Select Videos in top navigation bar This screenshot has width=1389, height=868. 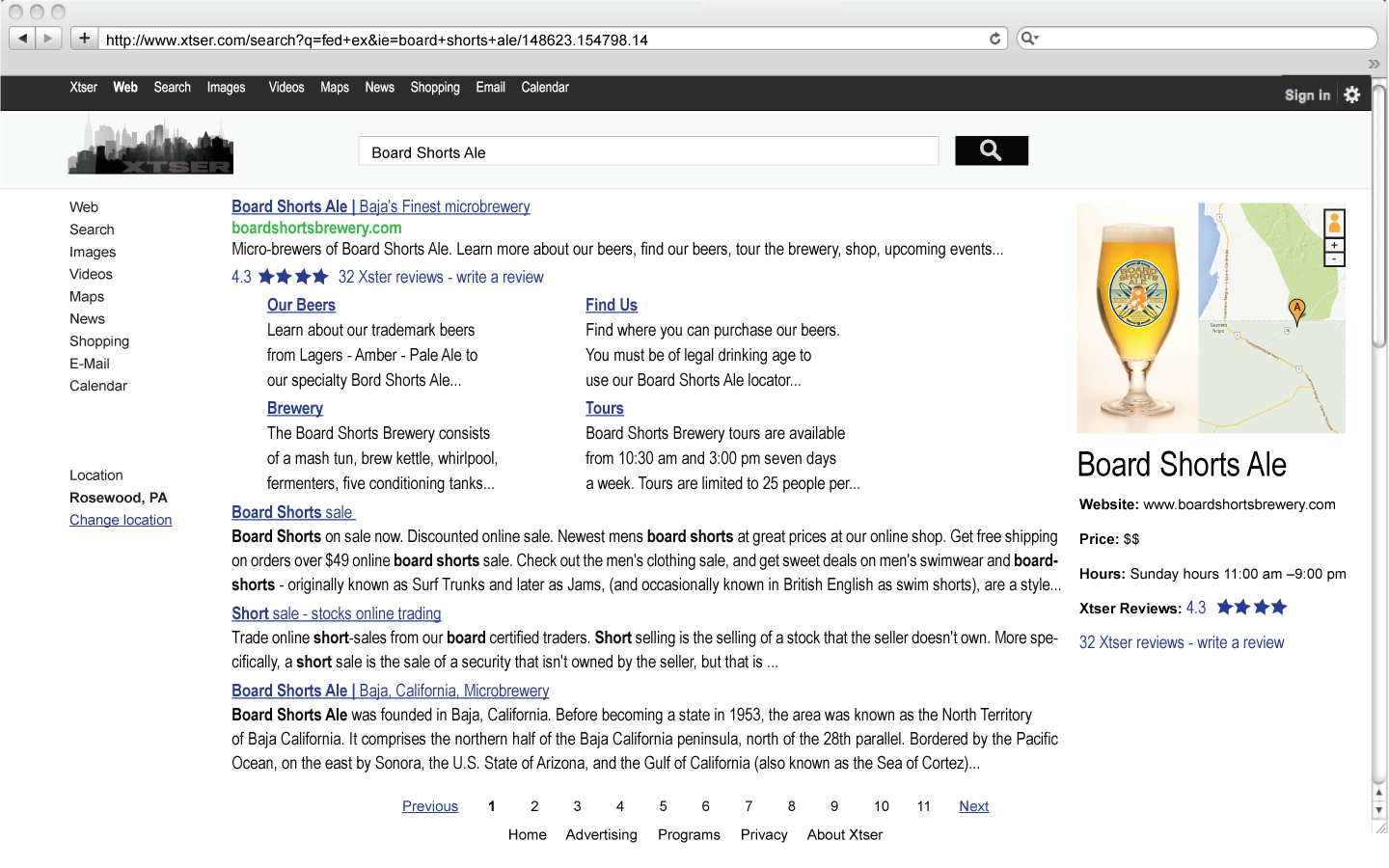coord(286,87)
